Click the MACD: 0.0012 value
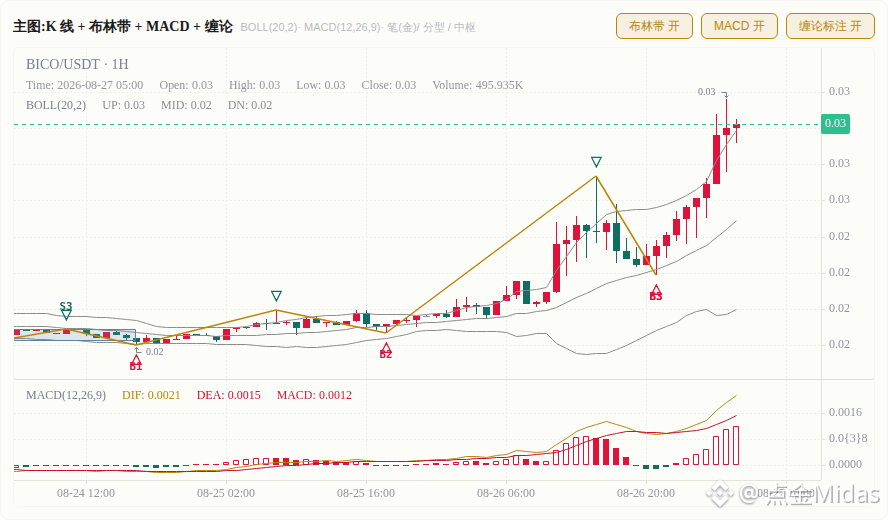 tap(314, 395)
